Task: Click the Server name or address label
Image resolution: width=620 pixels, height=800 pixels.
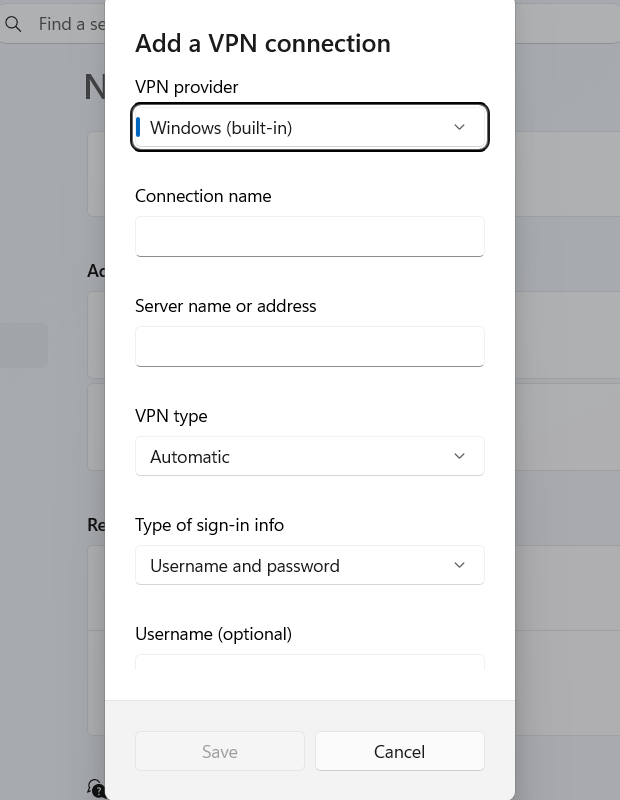Action: pos(226,306)
